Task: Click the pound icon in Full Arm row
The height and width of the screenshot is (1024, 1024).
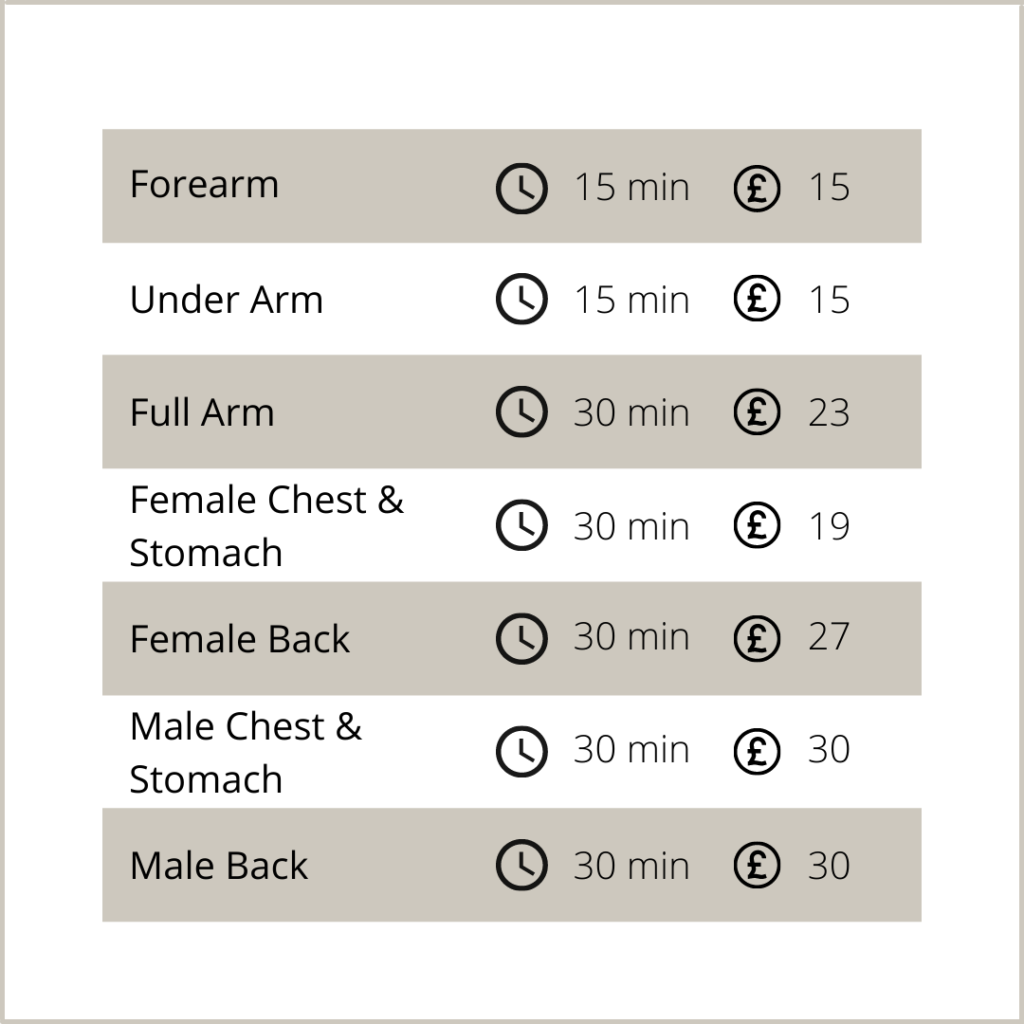Action: (x=756, y=411)
